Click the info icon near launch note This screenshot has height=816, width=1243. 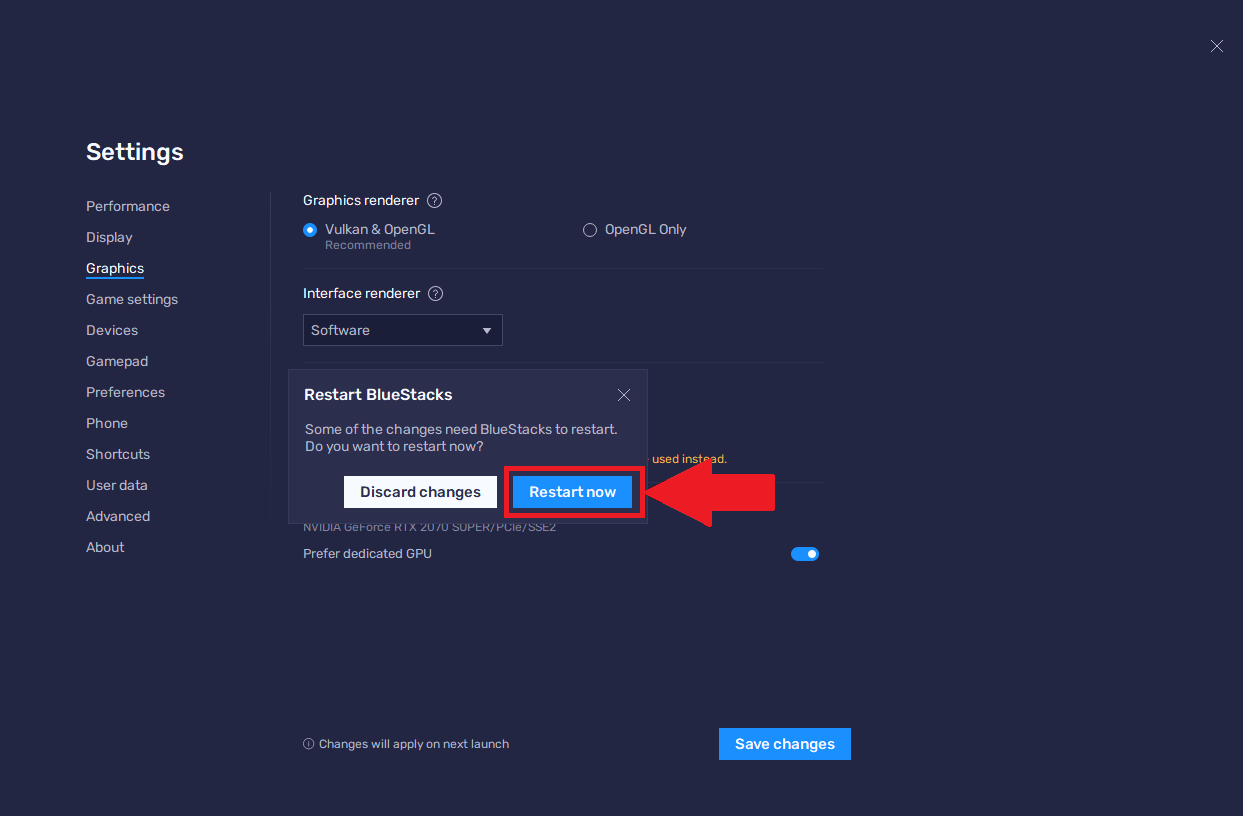tap(309, 744)
